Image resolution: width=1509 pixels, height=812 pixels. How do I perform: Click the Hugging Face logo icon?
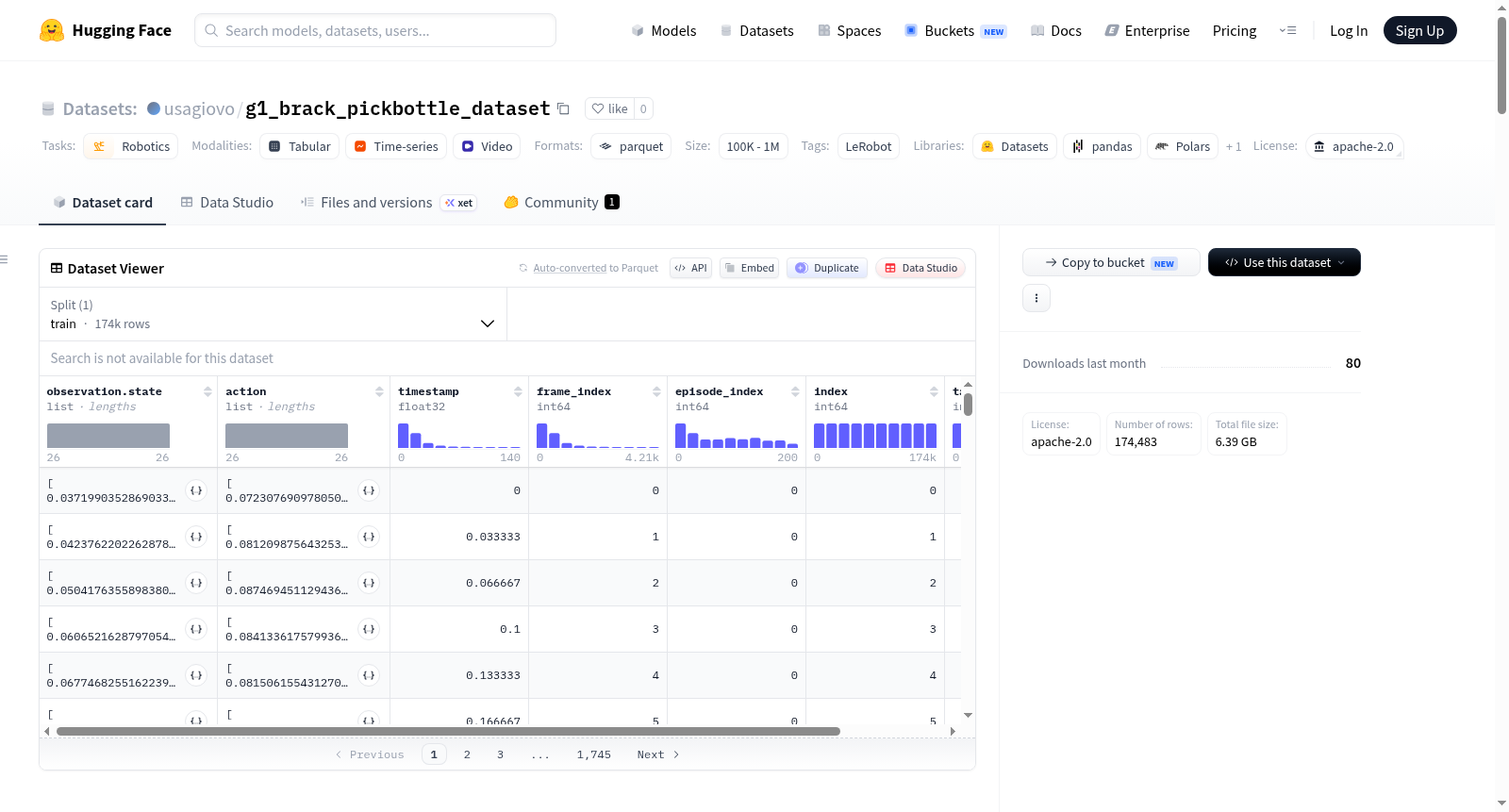52,30
